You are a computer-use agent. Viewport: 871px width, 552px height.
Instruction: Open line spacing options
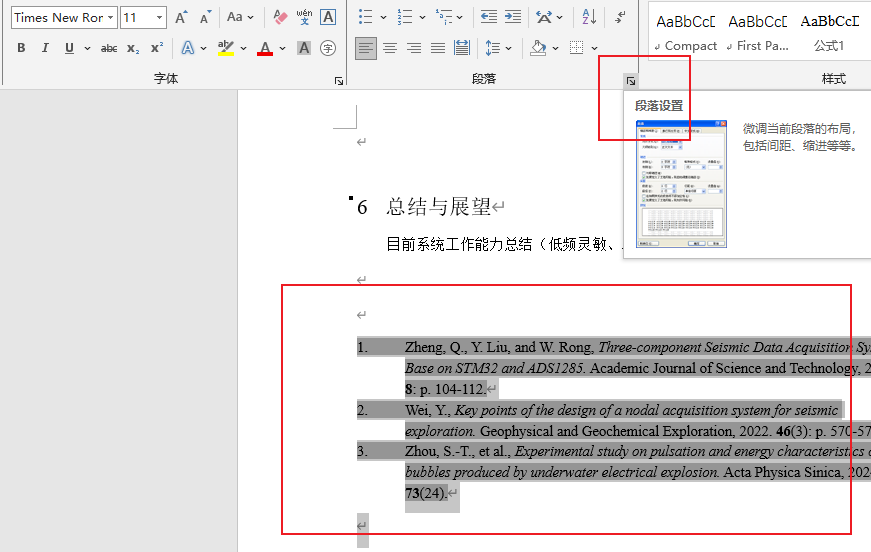click(x=493, y=48)
